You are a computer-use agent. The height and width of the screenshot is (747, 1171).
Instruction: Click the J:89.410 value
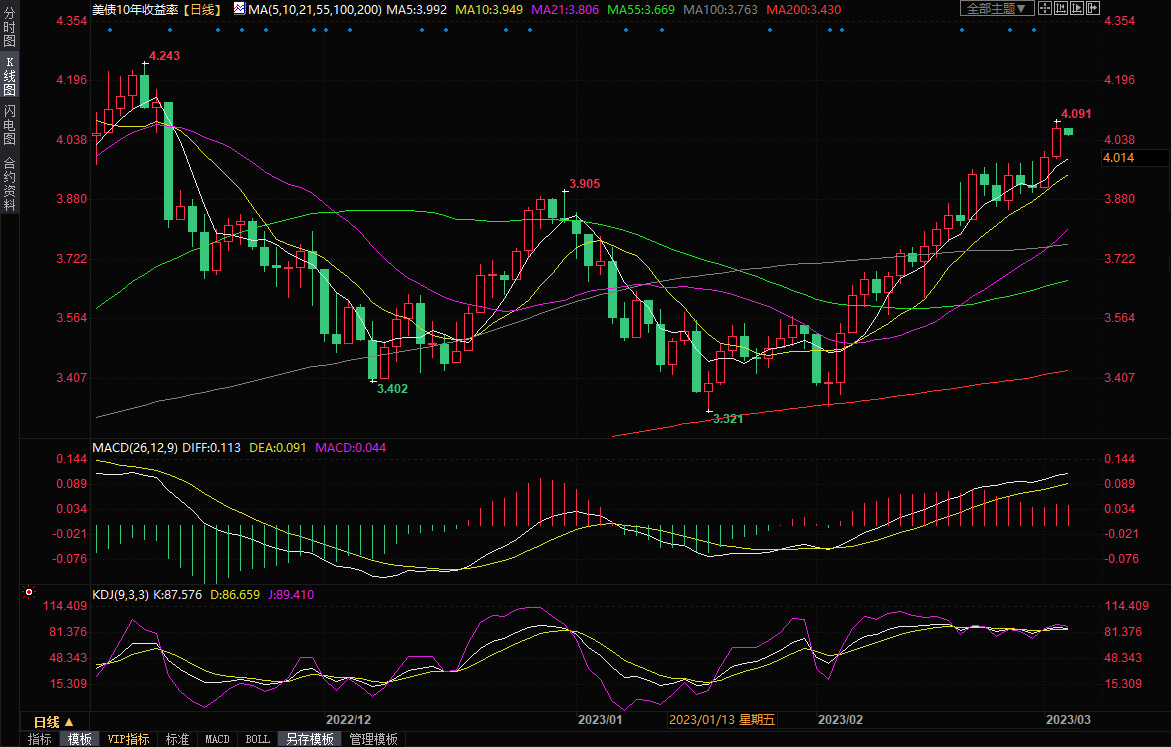coord(291,595)
